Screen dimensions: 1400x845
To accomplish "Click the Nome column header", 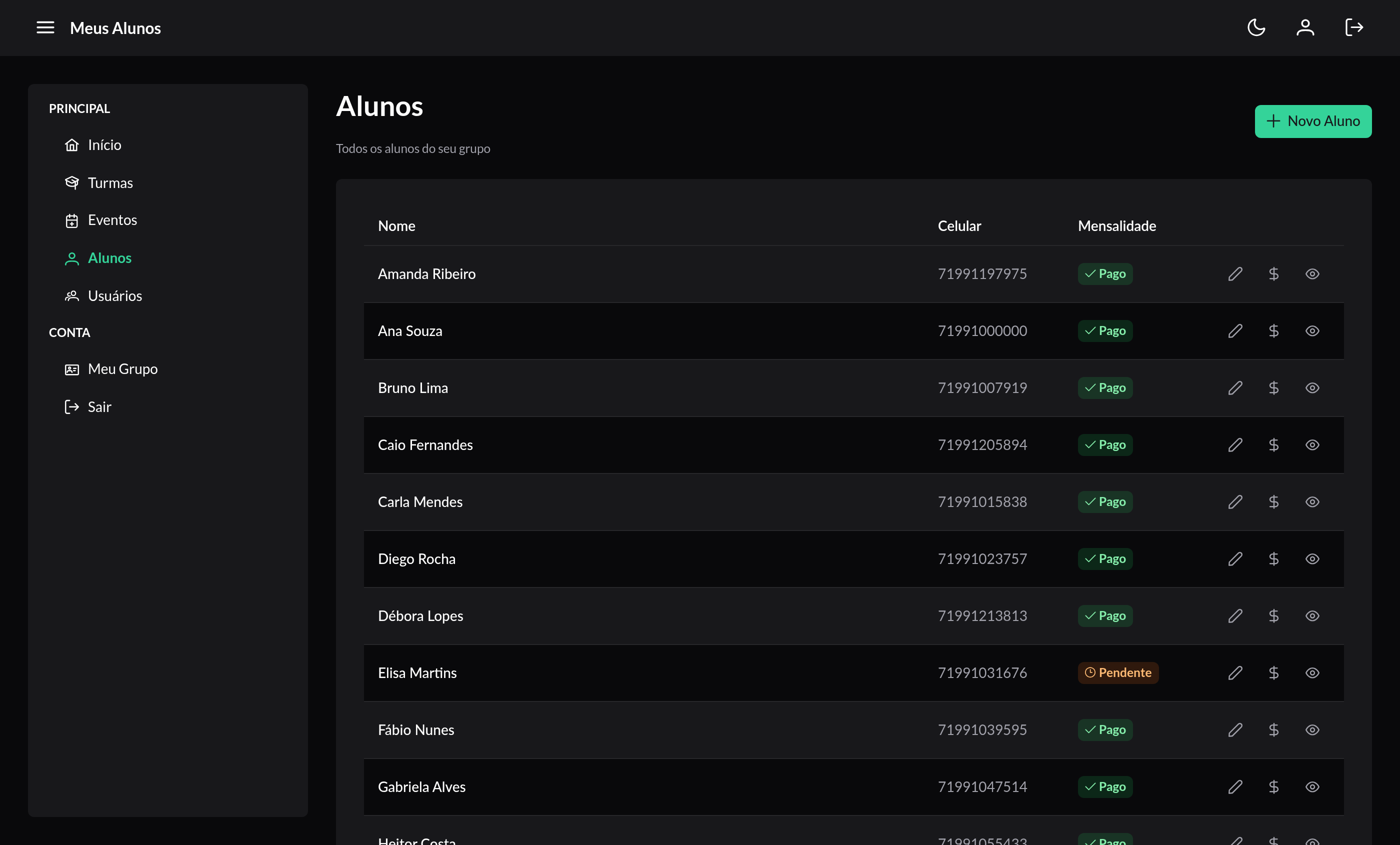I will pyautogui.click(x=396, y=226).
